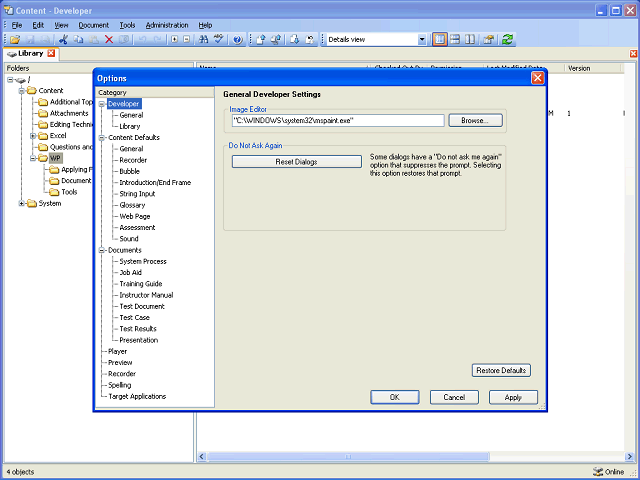The width and height of the screenshot is (640, 480).
Task: Click the ABC spell check icon
Action: [x=219, y=40]
